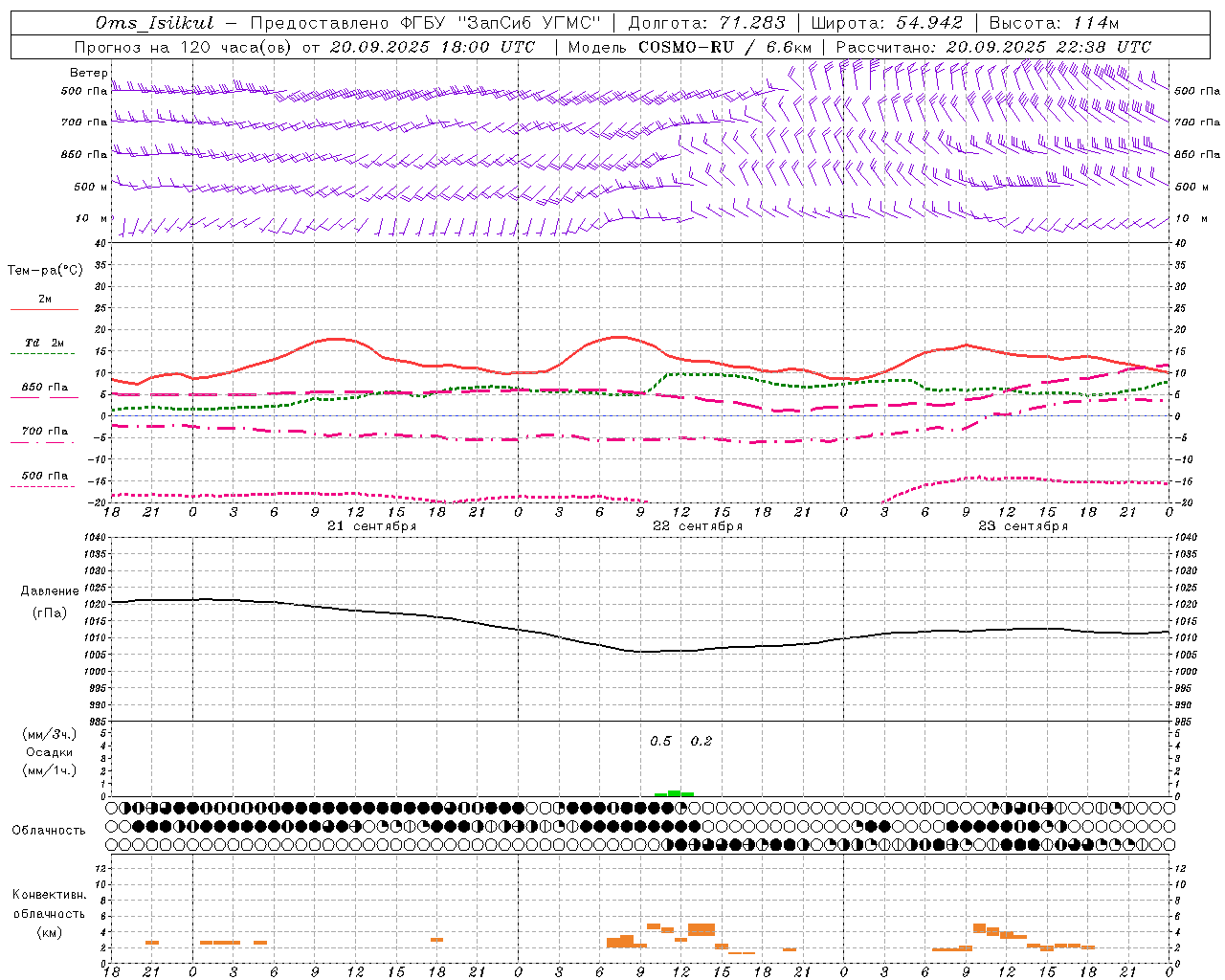Click the 2м temperature legend entry
Screen dimensions: 1225x980
(x=45, y=299)
